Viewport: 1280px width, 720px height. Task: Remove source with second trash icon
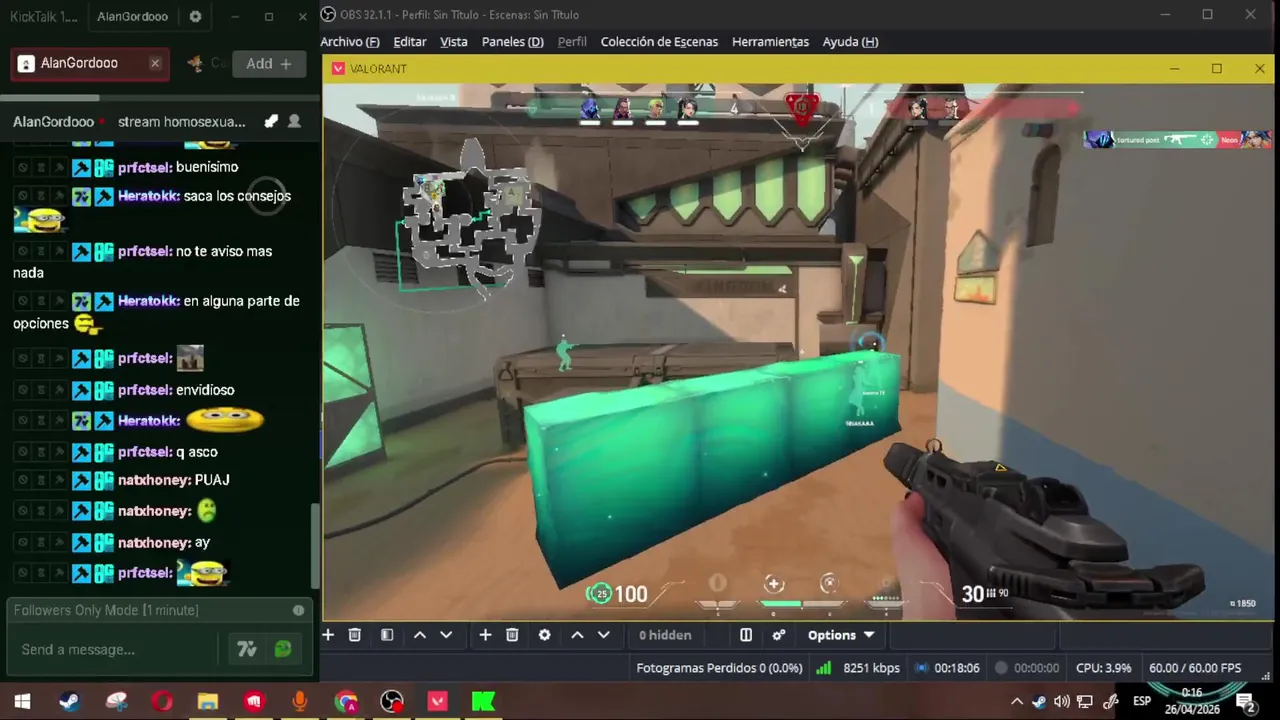(512, 635)
